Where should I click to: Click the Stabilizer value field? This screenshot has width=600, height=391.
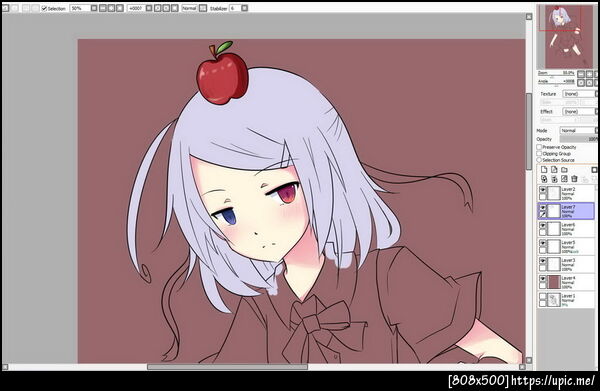pos(235,8)
